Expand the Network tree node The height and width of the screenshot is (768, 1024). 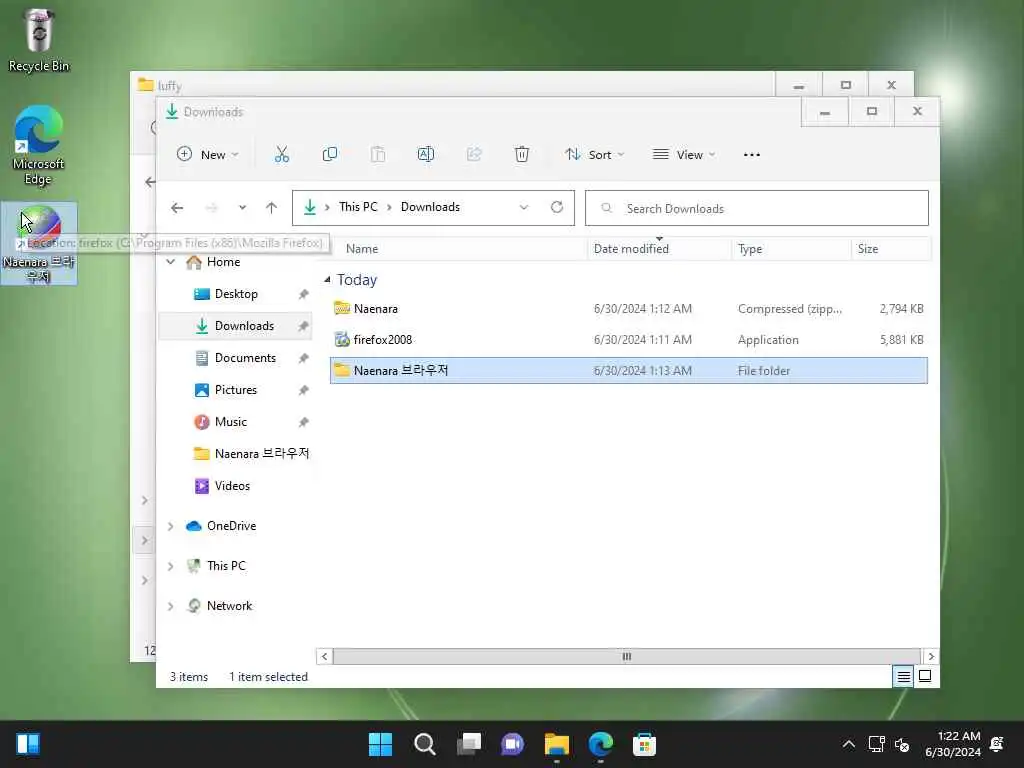pyautogui.click(x=170, y=607)
